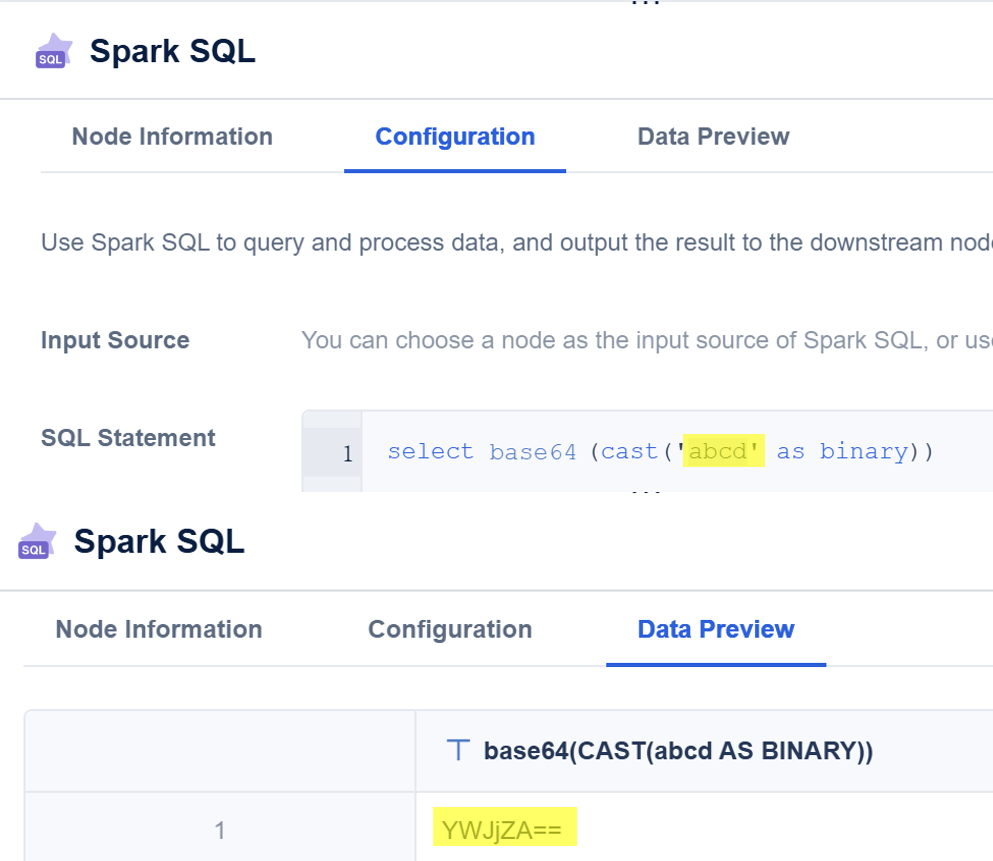Click the SQL Statement field label
The height and width of the screenshot is (861, 993).
click(x=128, y=438)
